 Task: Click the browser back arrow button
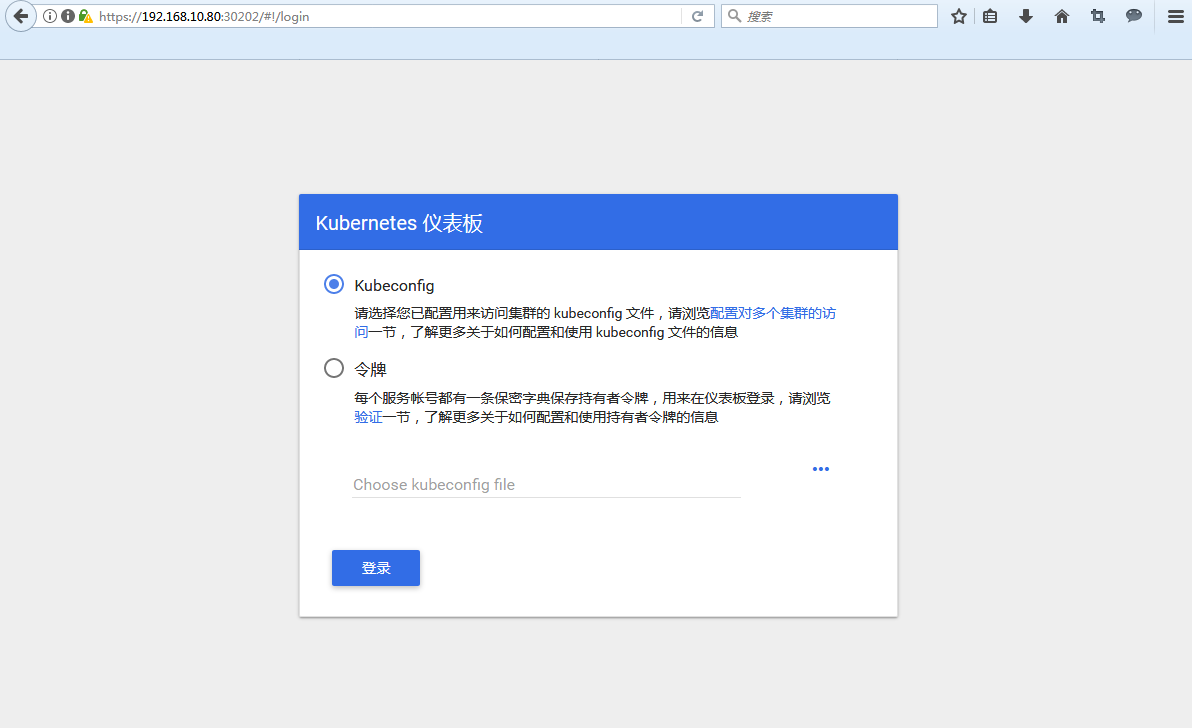click(x=20, y=16)
